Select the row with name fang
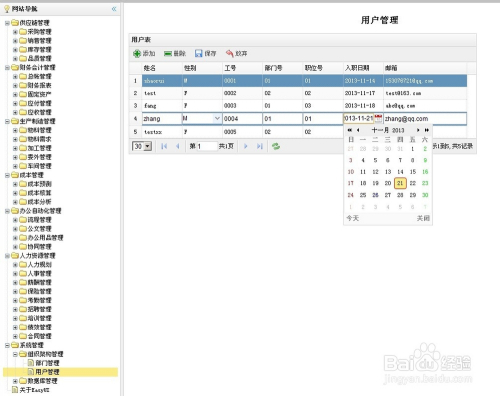Screen dimensions: 500x396 click(x=298, y=106)
